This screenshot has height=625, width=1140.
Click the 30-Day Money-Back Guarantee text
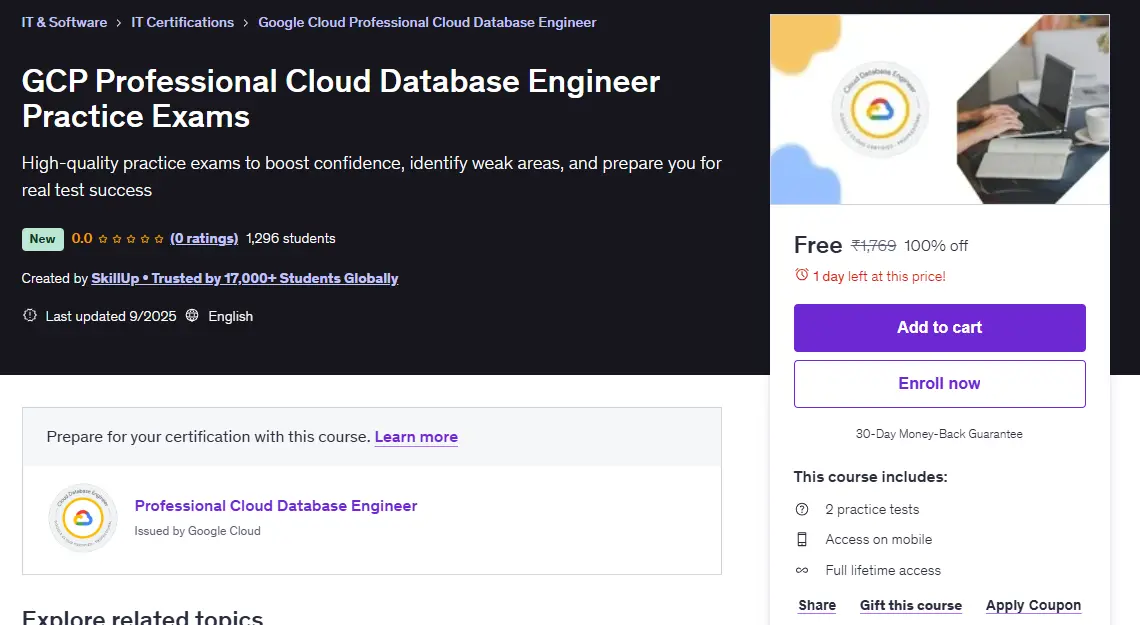pyautogui.click(x=939, y=434)
